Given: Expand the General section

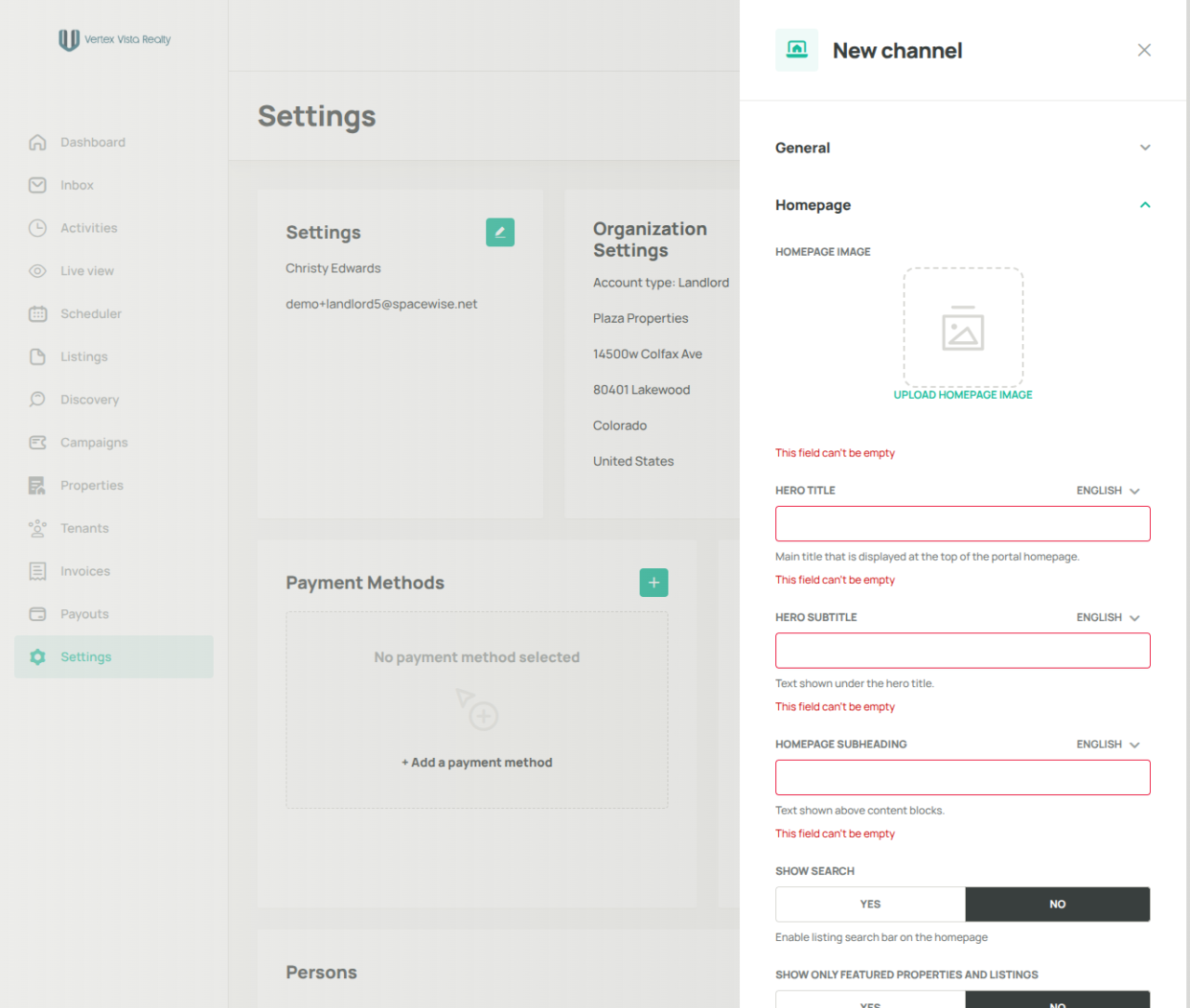Looking at the screenshot, I should coord(963,148).
